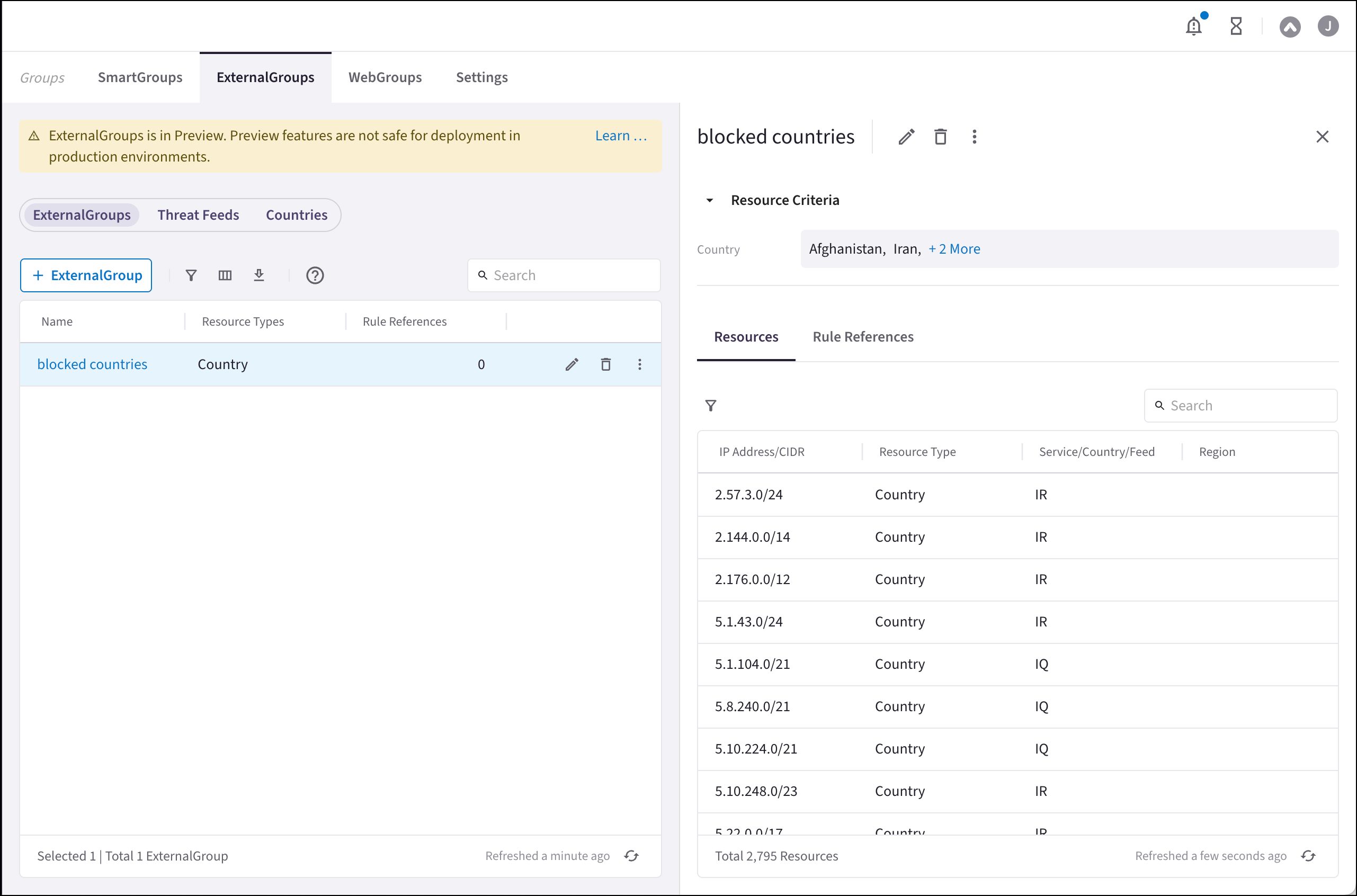Switch to SmartGroups tab
Viewport: 1357px width, 896px height.
tap(140, 78)
